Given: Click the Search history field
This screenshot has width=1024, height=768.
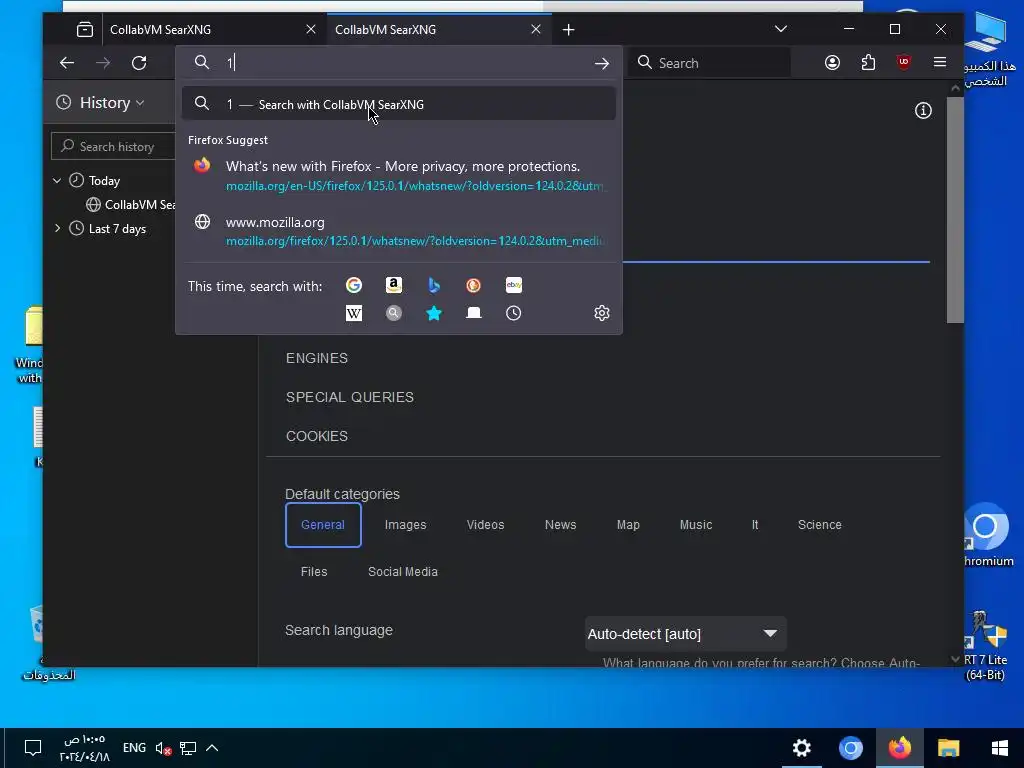Looking at the screenshot, I should (114, 146).
